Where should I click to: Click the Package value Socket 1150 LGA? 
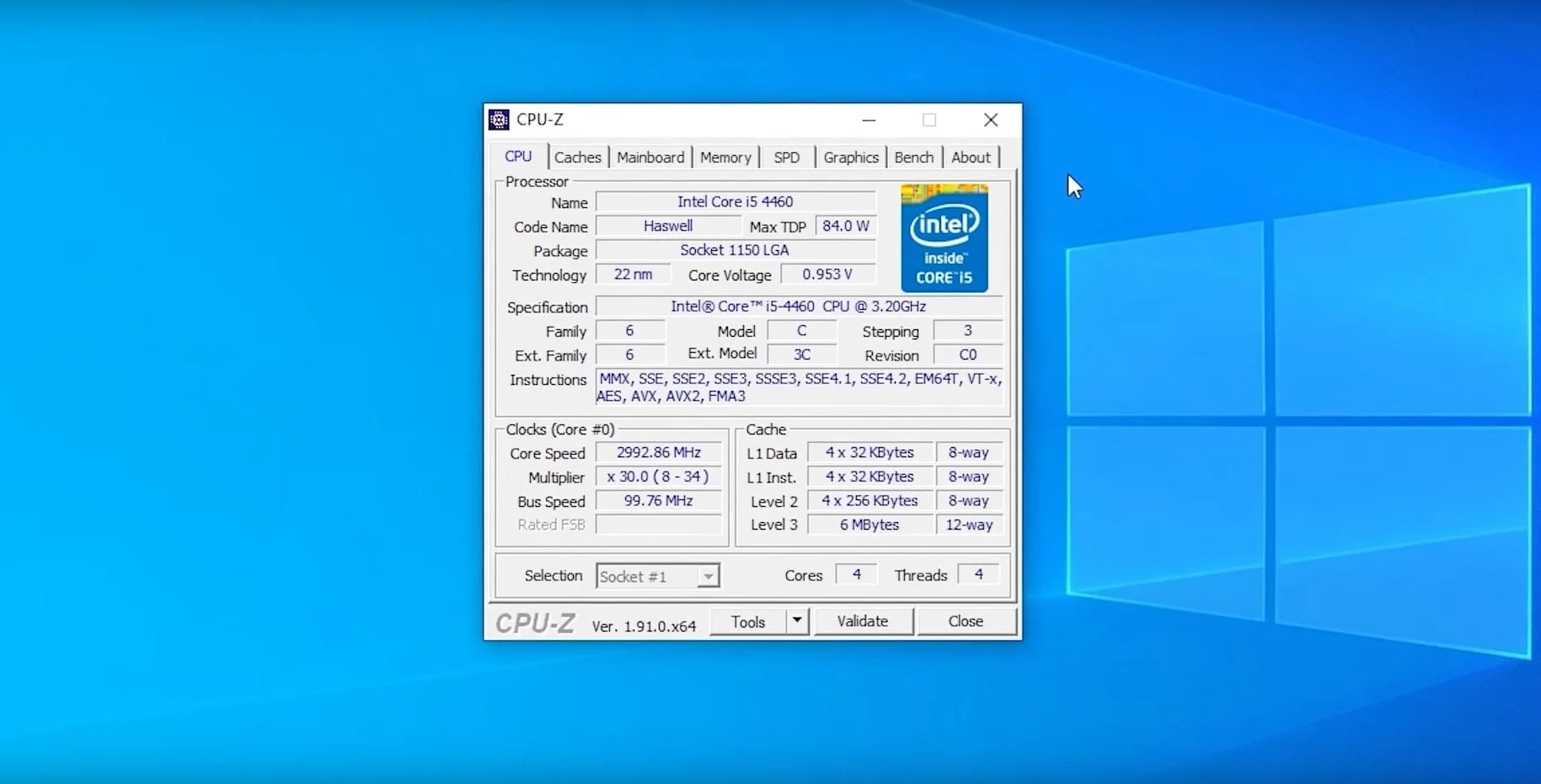[x=736, y=250]
